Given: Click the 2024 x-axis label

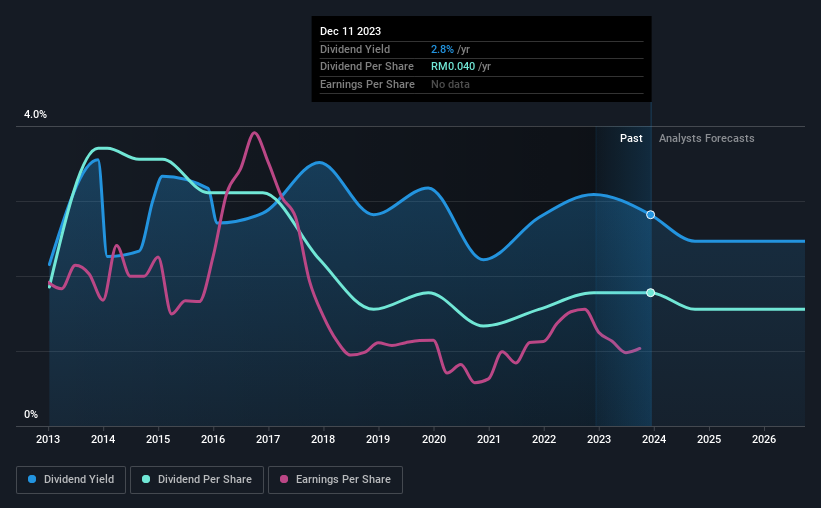Looking at the screenshot, I should pos(654,439).
